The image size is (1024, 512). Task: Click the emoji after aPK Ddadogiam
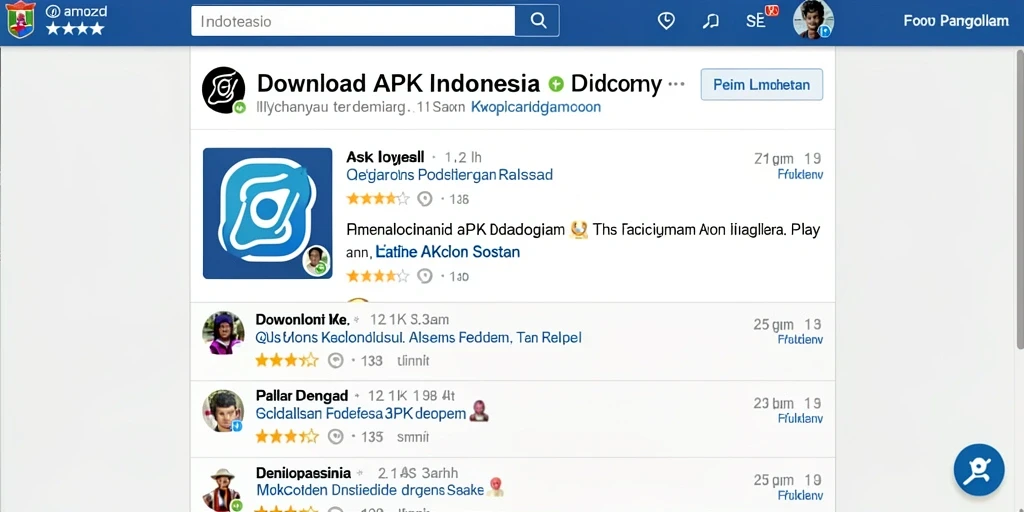(x=579, y=229)
